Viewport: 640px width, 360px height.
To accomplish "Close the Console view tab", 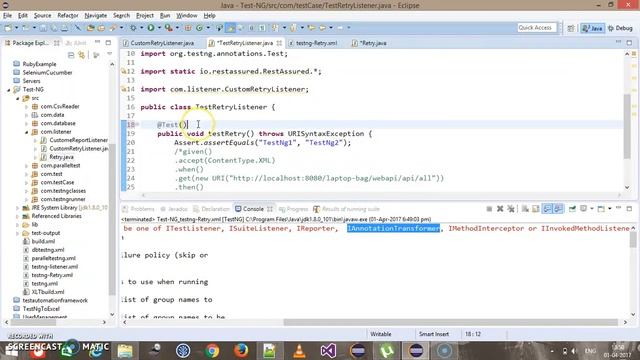I will tap(270, 209).
